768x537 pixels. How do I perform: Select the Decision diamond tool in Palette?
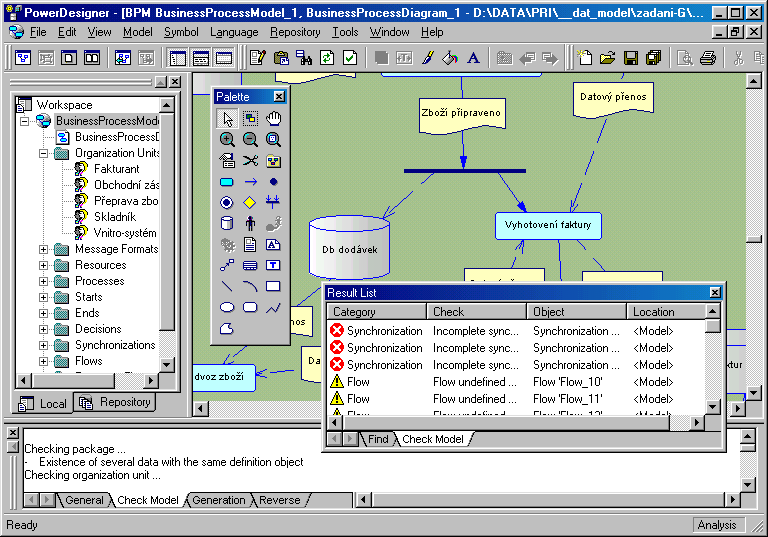[250, 202]
